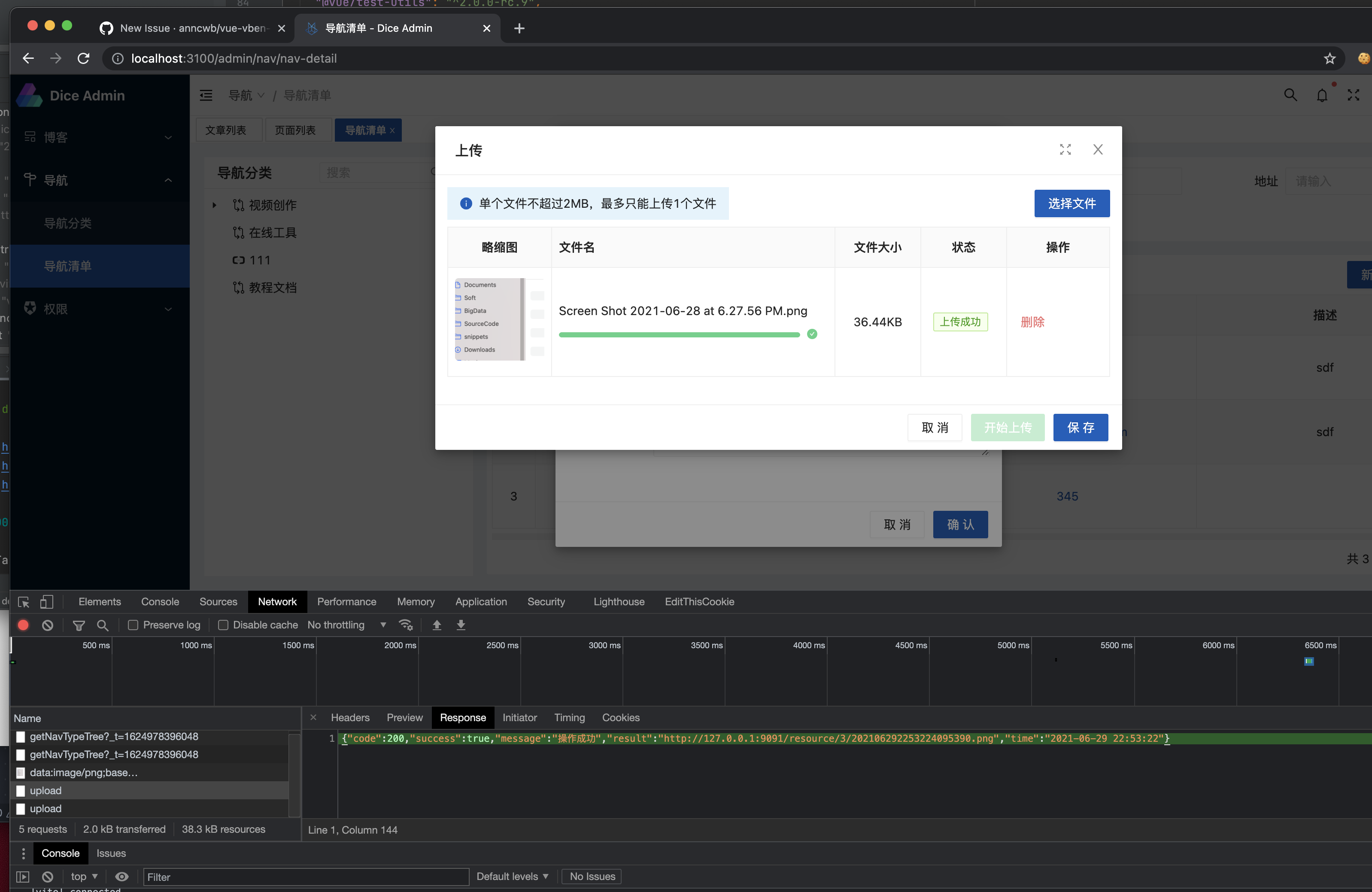The image size is (1372, 892).
Task: Toggle the eye icon in the Console toolbar
Action: 121,876
